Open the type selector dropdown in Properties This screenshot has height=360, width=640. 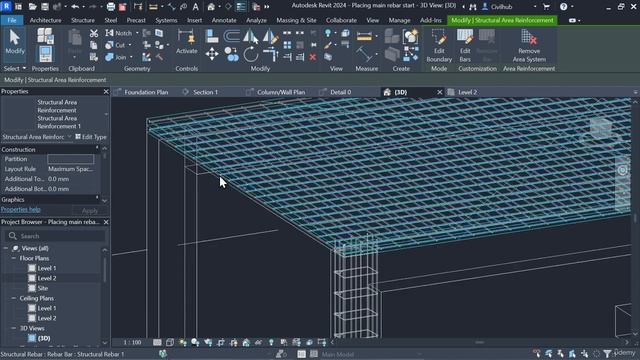click(x=106, y=114)
